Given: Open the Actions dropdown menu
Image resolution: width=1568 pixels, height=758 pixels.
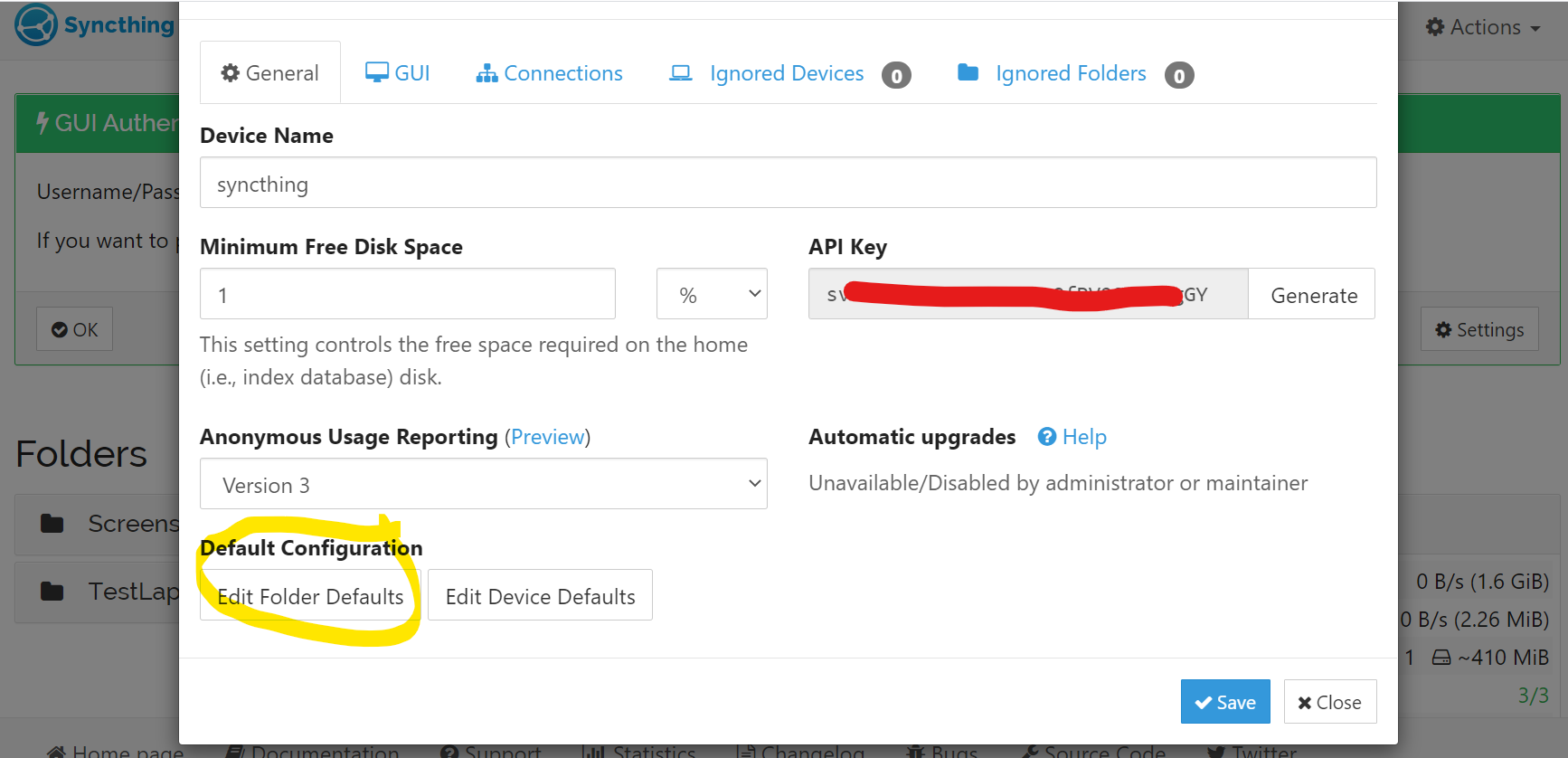Looking at the screenshot, I should tap(1483, 27).
